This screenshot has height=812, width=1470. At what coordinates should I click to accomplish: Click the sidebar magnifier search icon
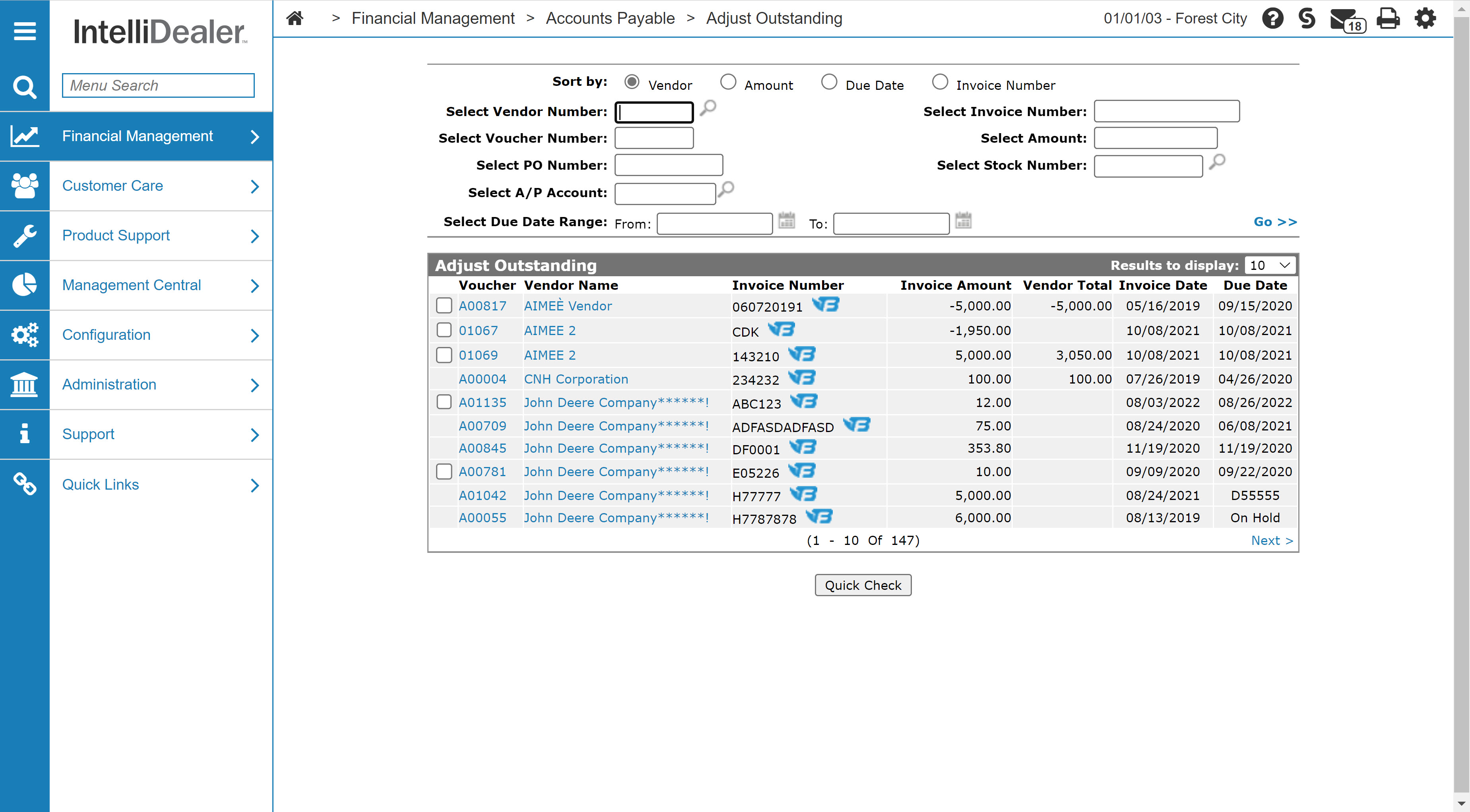click(x=25, y=87)
